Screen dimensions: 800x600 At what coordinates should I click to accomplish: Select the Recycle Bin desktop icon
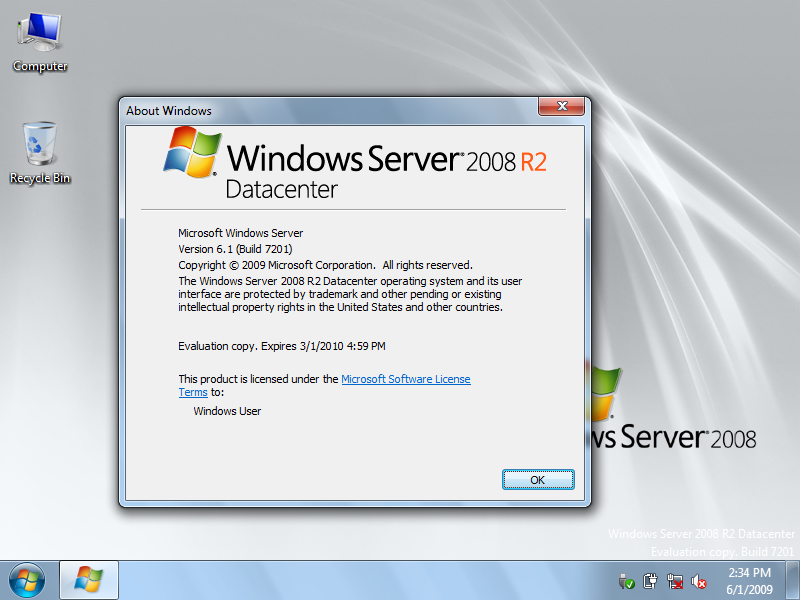40,153
